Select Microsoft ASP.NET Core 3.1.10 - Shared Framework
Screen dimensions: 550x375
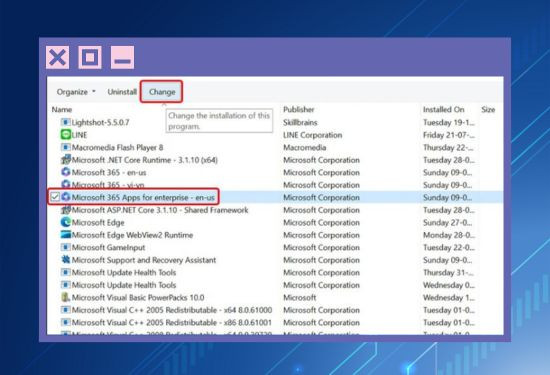(x=160, y=210)
